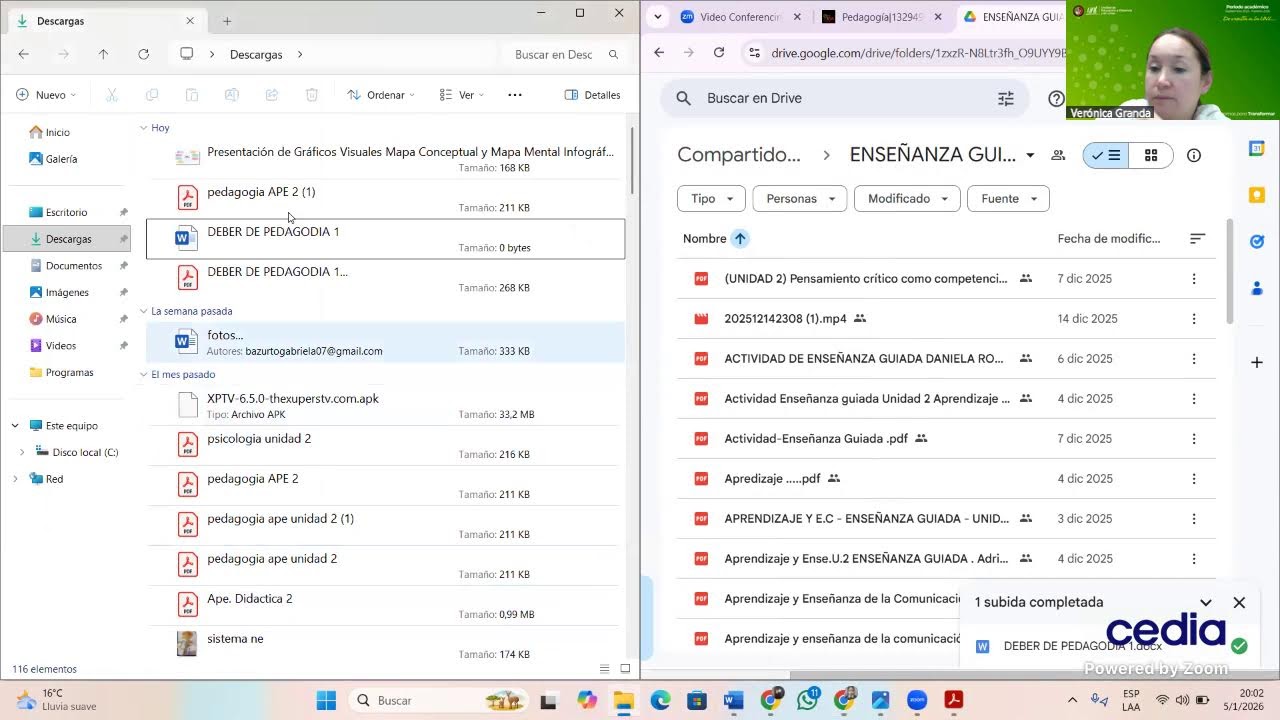Reload the Google Drive page
The image size is (1280, 720).
(719, 53)
